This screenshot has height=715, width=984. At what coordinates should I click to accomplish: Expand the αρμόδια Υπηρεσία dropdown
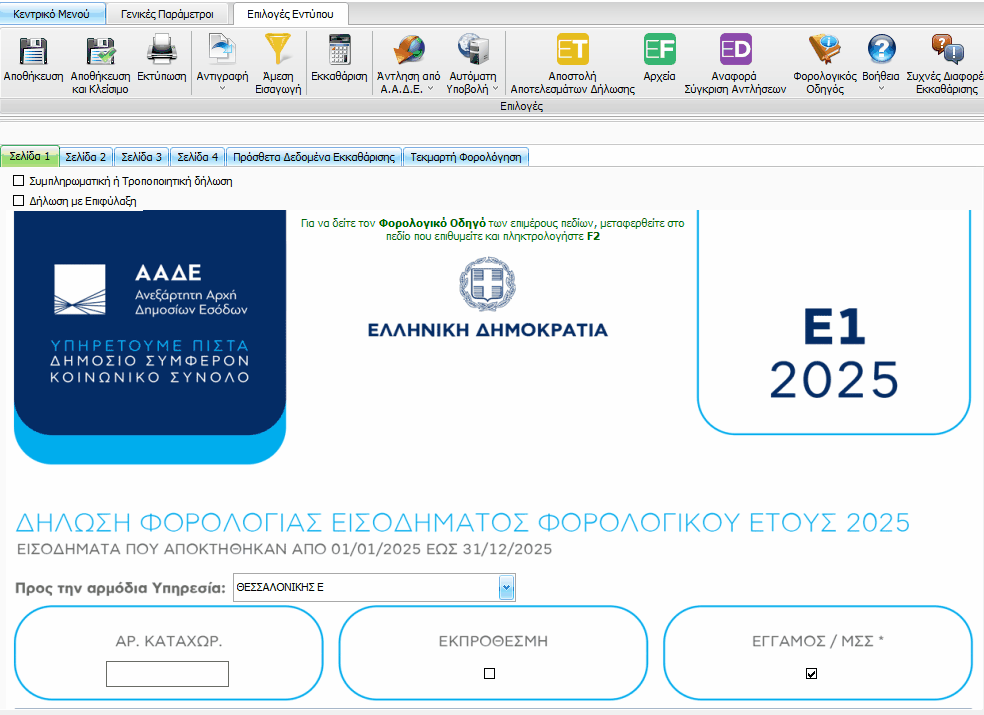tap(506, 588)
